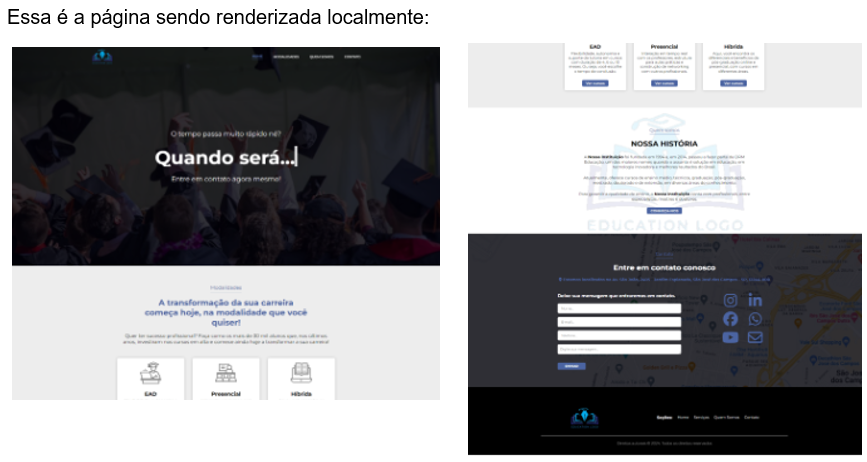Click the Presencial classroom icon

[x=226, y=374]
